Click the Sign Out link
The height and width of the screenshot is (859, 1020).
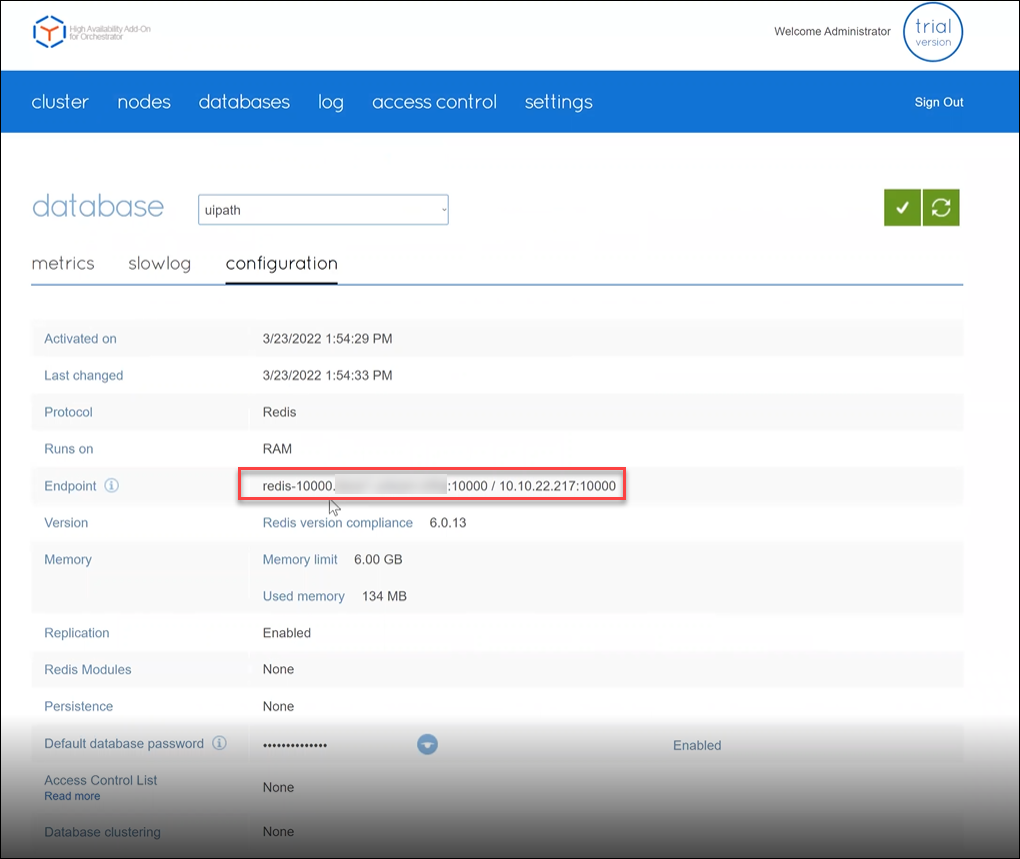coord(939,102)
